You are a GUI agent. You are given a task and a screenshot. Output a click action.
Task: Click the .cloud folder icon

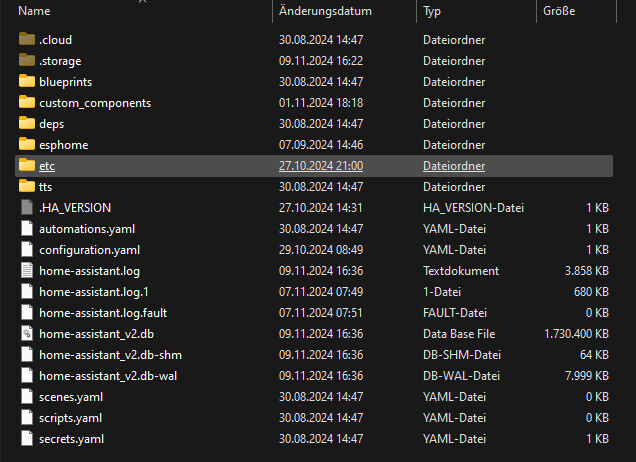[x=27, y=40]
